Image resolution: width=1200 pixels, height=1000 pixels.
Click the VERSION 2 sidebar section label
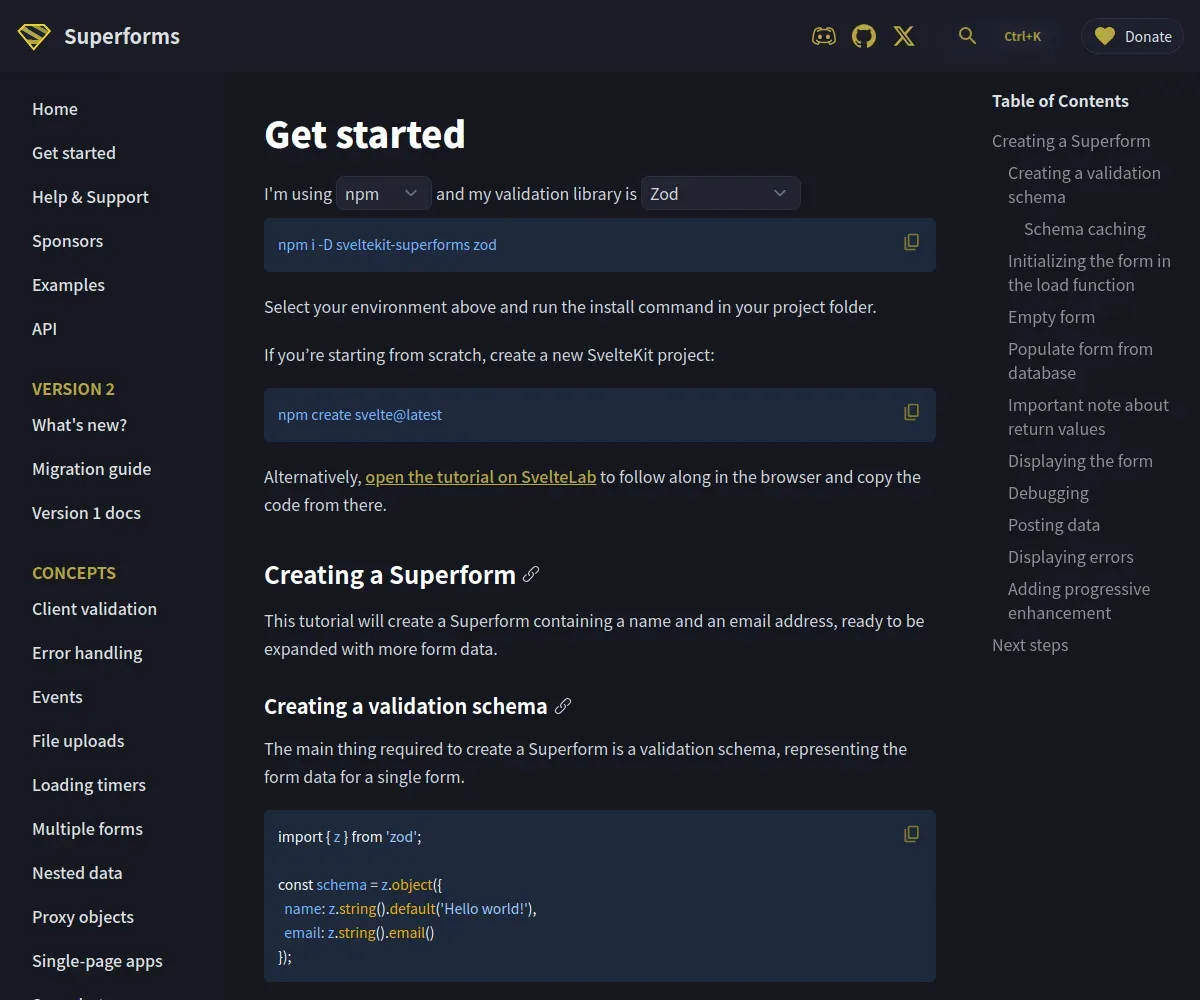pyautogui.click(x=73, y=389)
